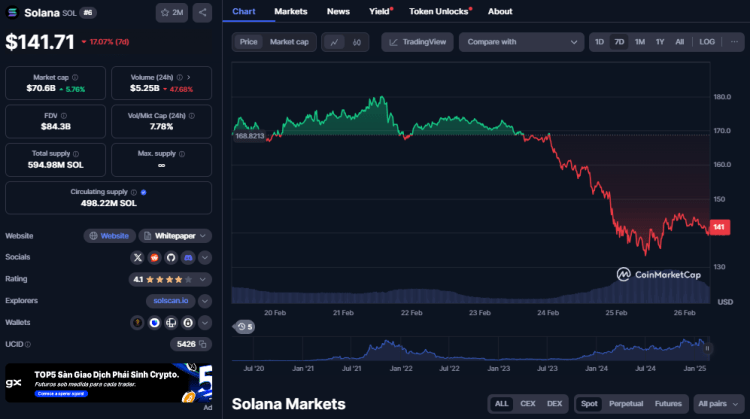Click the Market cap info icon

[x=75, y=76]
